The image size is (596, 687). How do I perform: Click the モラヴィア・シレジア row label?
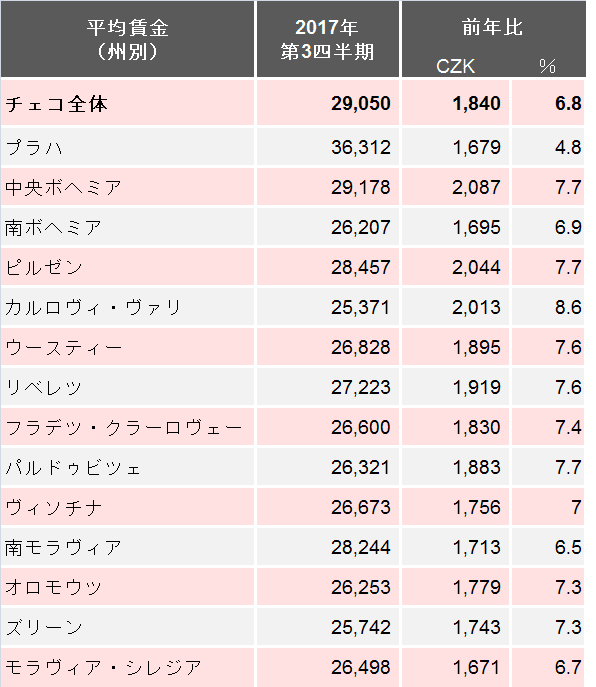point(103,667)
